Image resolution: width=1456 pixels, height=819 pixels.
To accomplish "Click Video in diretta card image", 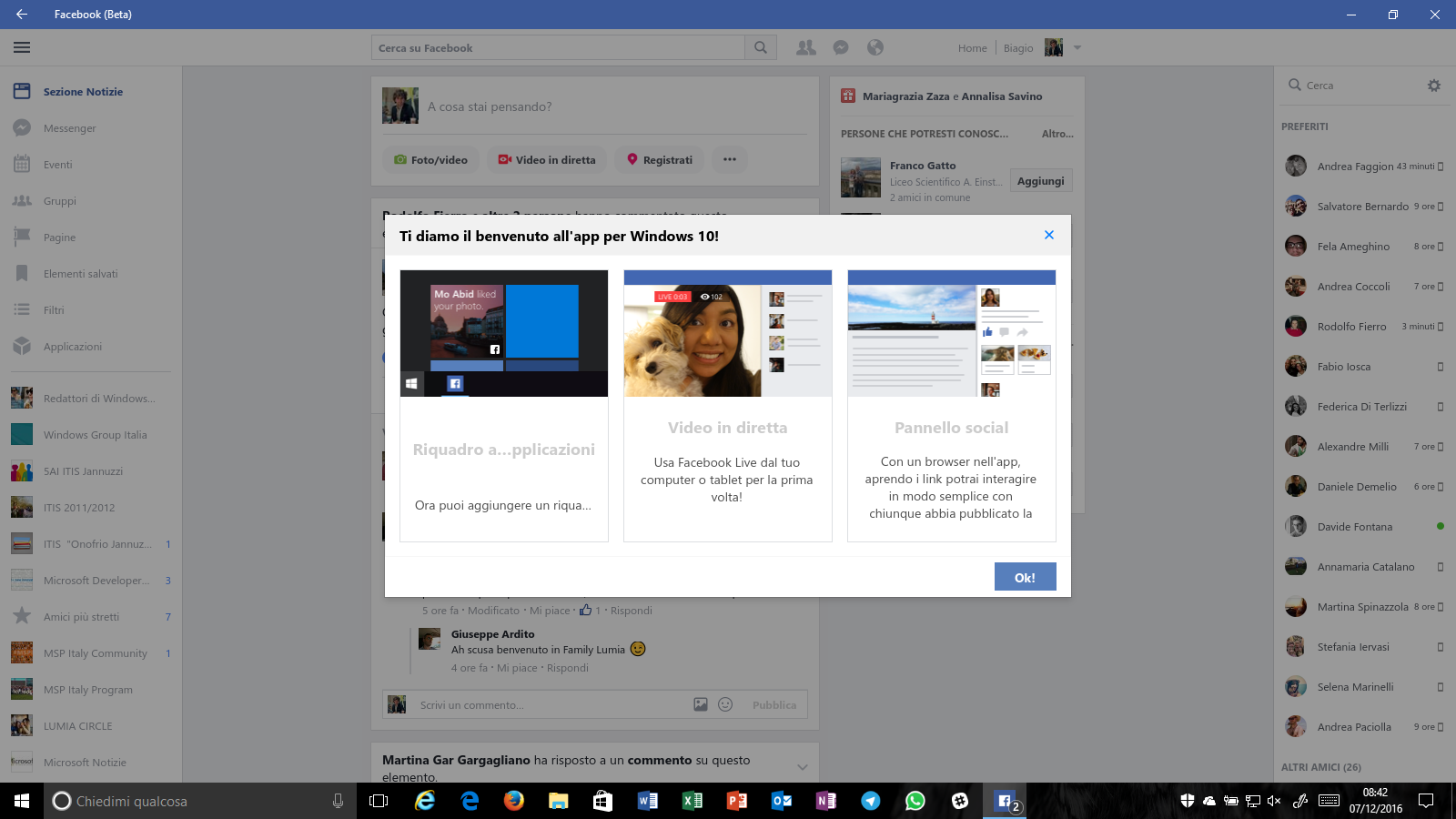I will click(x=728, y=333).
